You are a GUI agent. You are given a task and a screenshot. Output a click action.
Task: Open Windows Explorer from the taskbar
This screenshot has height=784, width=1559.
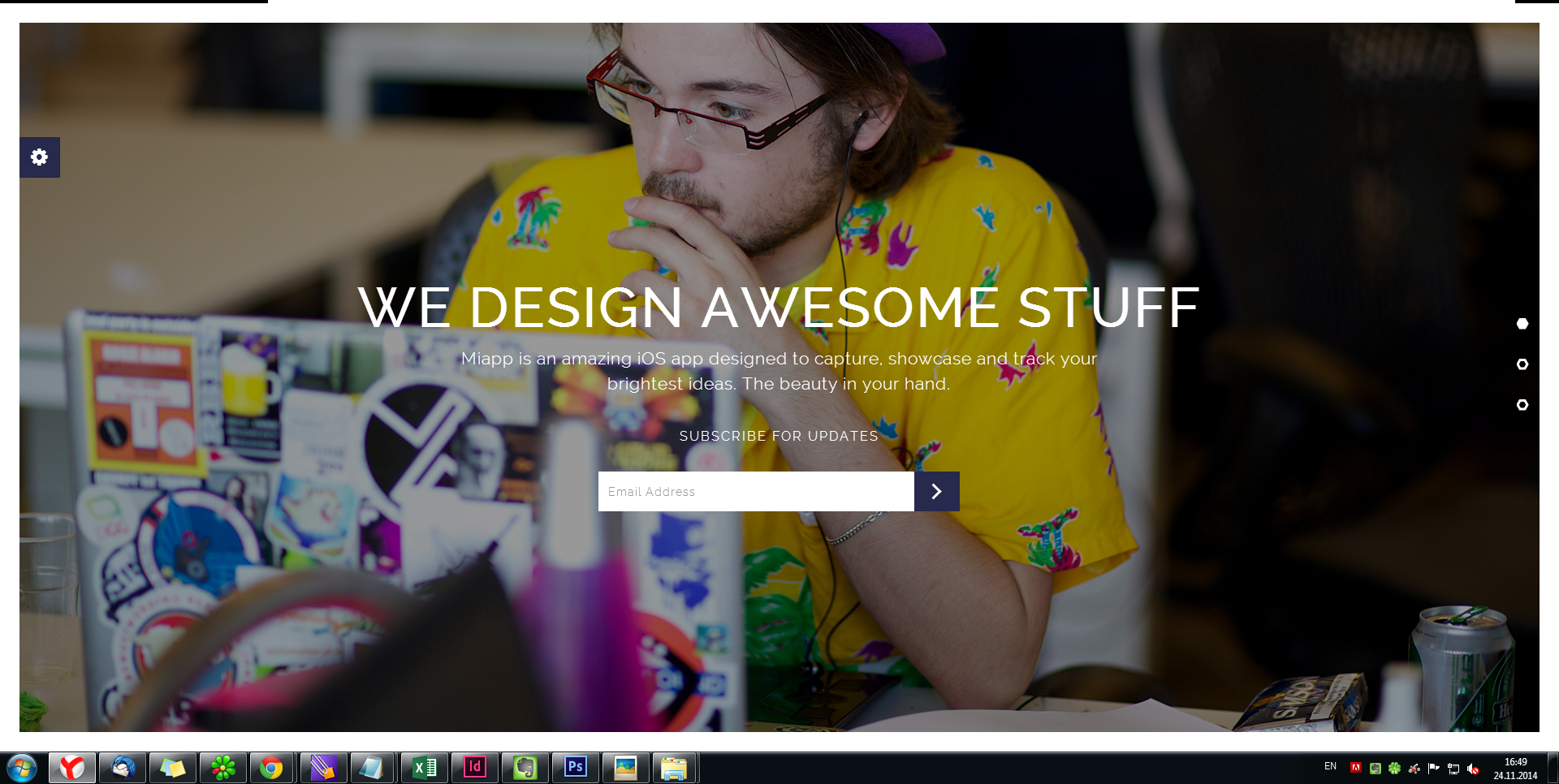click(x=674, y=768)
